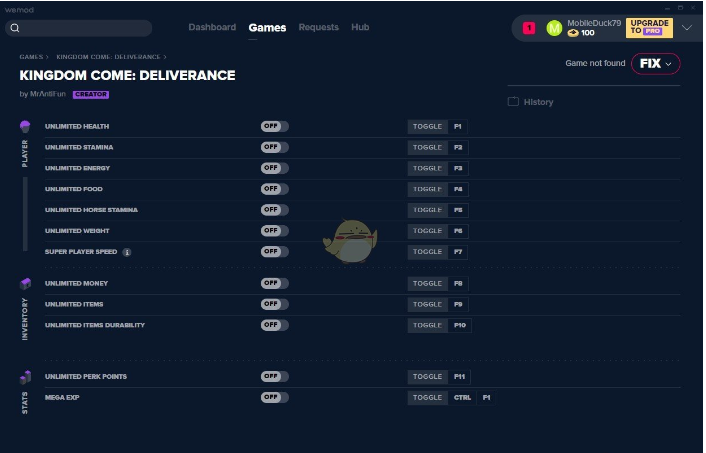The width and height of the screenshot is (706, 453).
Task: Click Toggle hotkey for Unlimited Money
Action: pos(428,284)
